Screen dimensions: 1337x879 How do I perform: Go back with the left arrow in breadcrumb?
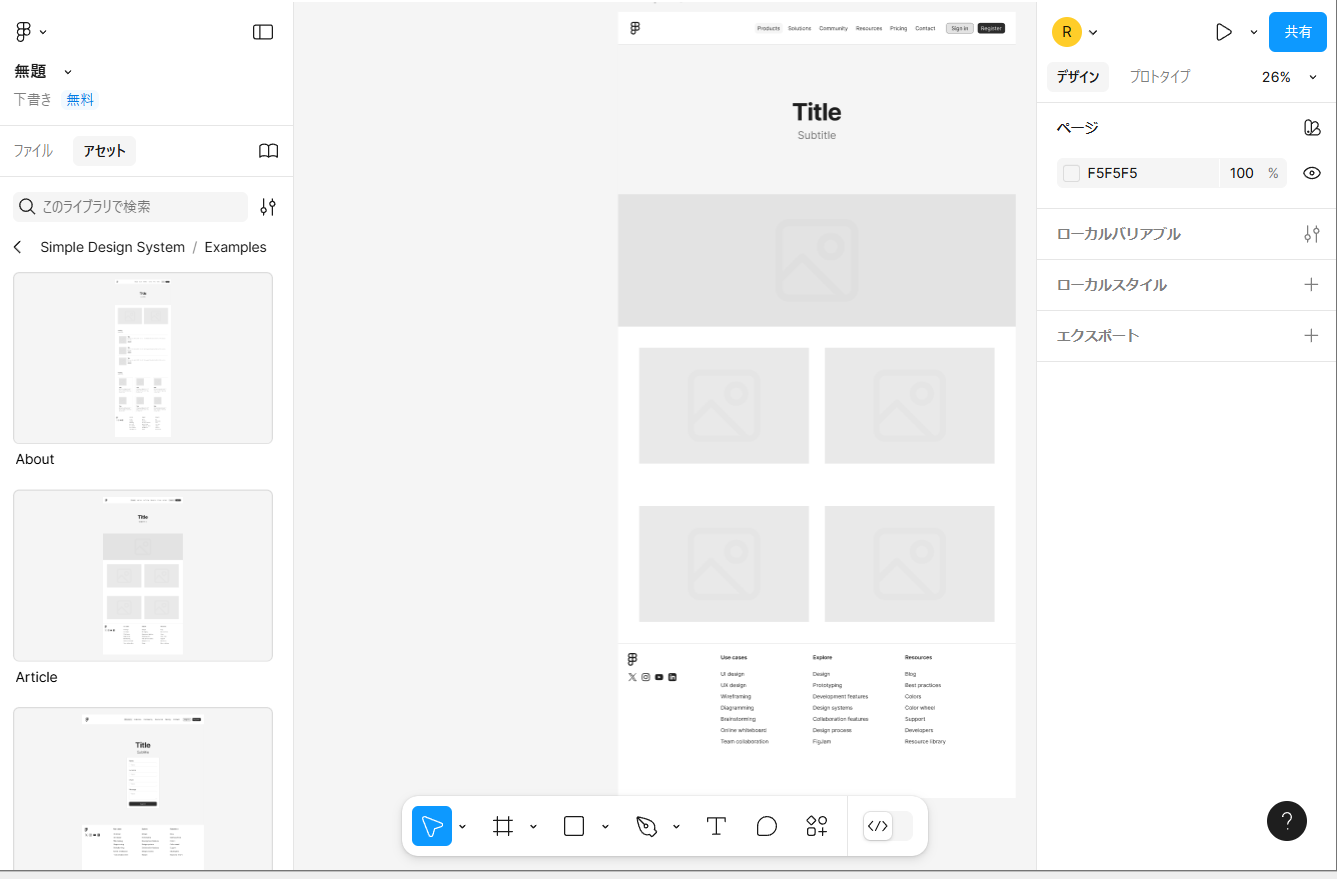pos(18,247)
